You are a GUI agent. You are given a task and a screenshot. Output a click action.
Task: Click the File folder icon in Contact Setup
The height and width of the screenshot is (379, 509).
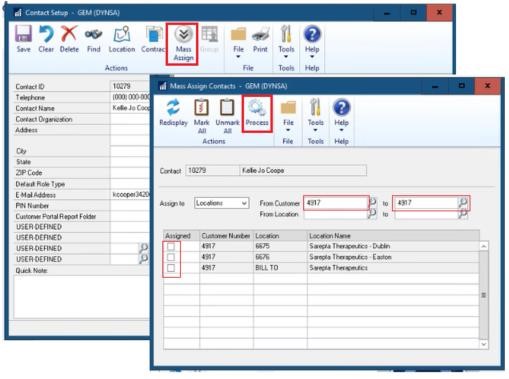(238, 34)
